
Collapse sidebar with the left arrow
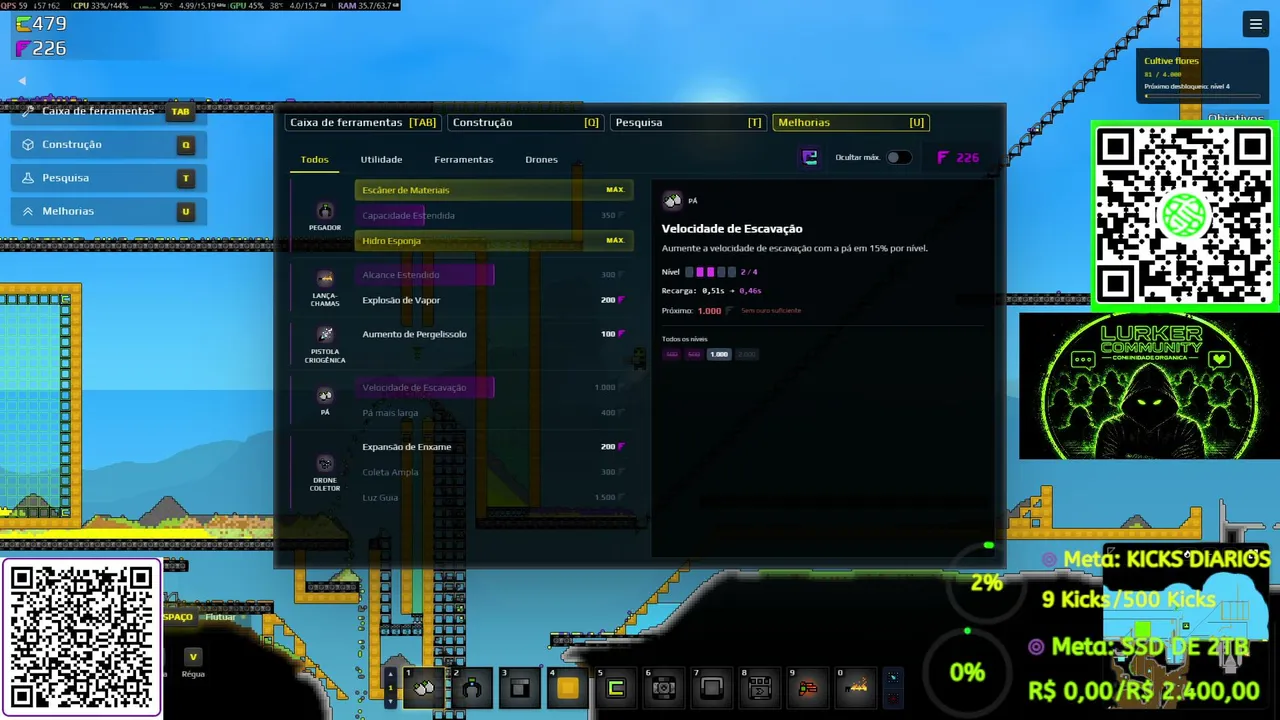pos(22,81)
